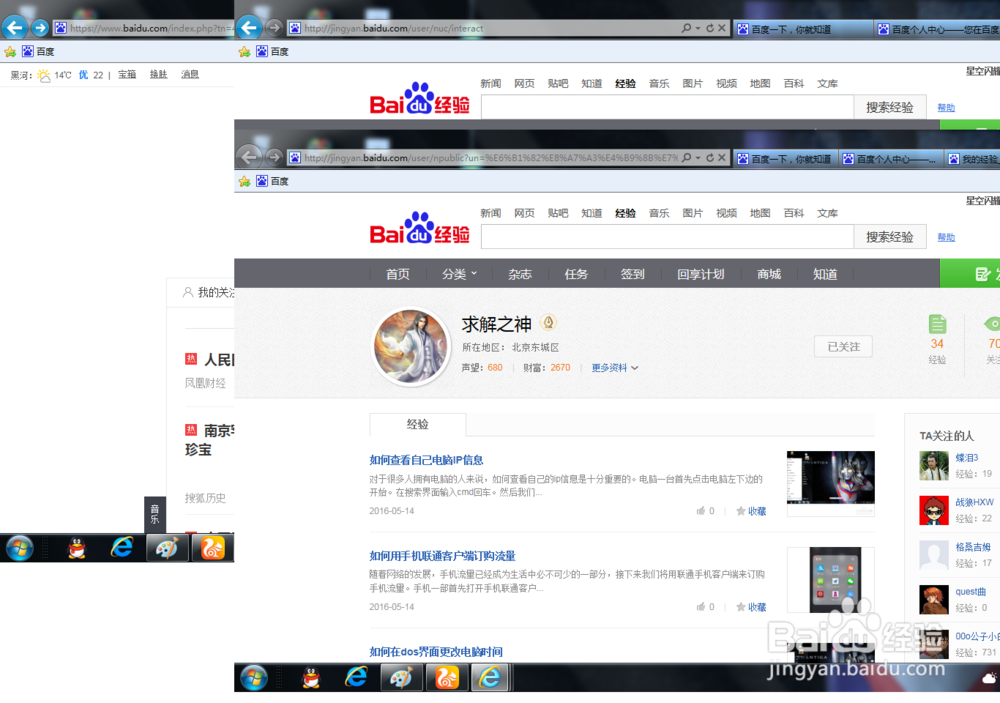Switch to 百度个人中心 tab in nuc/interact window
The height and width of the screenshot is (703, 1000).
tap(938, 29)
